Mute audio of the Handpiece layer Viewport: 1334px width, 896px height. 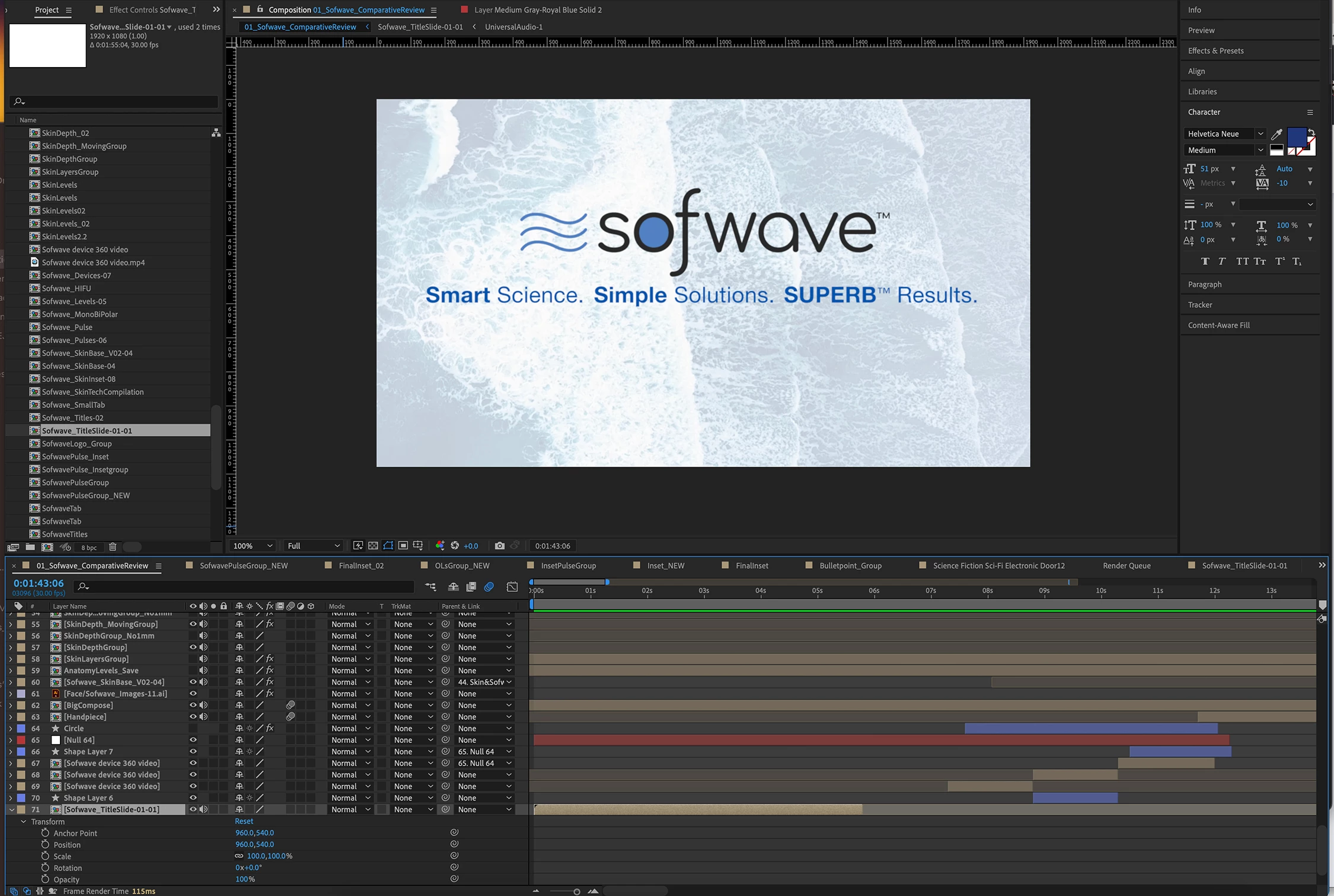click(203, 717)
